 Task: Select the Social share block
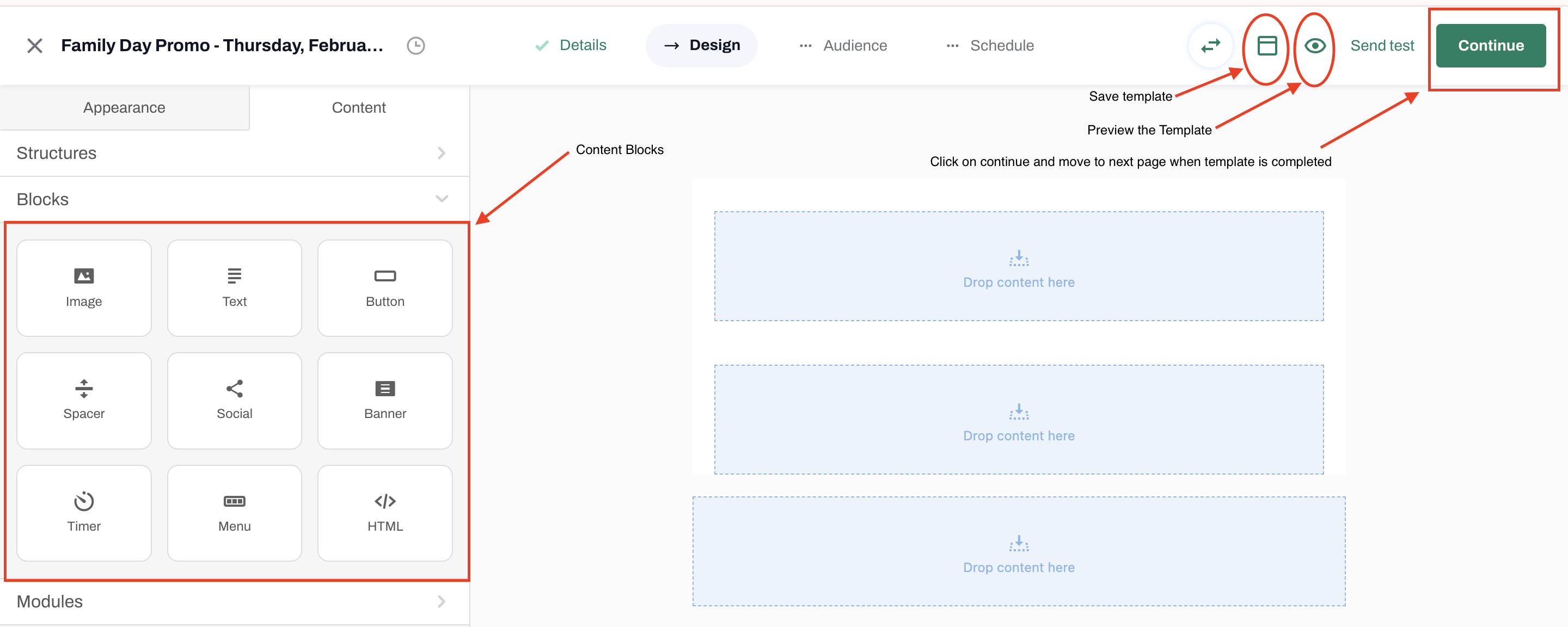tap(234, 400)
